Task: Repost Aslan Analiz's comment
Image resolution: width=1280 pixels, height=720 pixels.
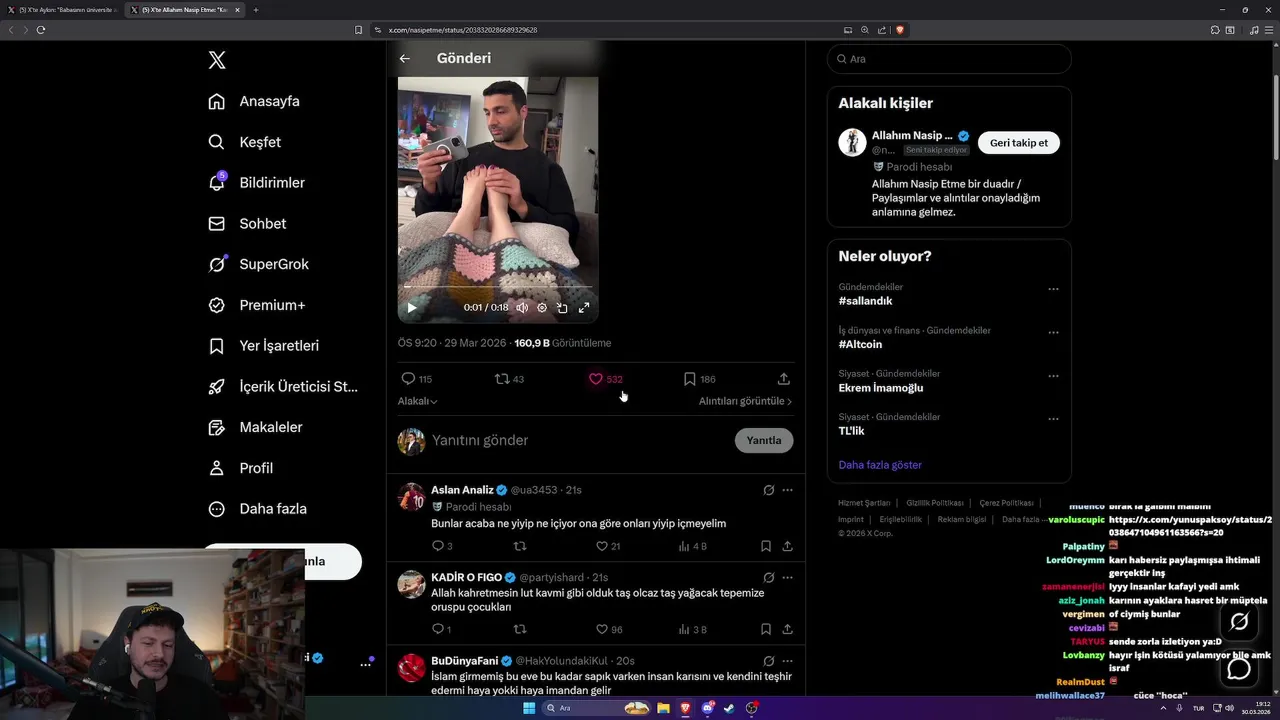Action: point(520,547)
